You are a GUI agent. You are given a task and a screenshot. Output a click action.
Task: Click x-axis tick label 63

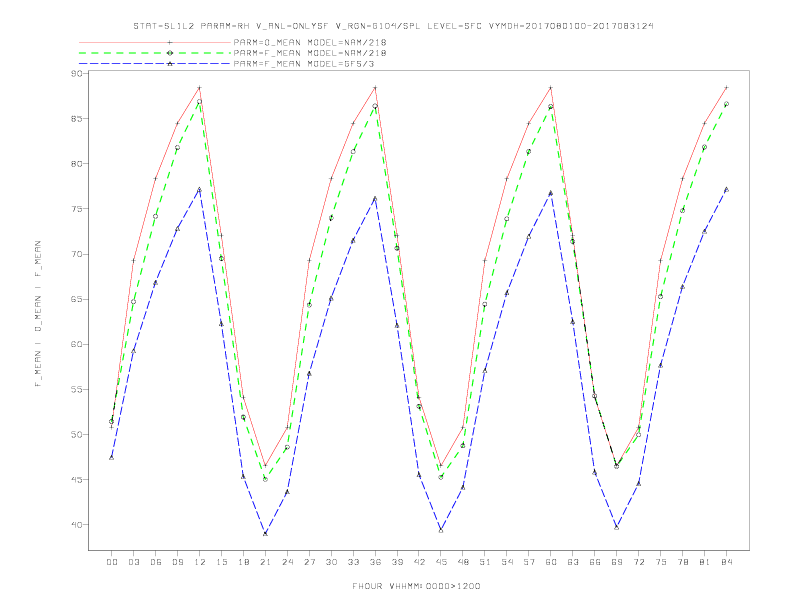573,562
